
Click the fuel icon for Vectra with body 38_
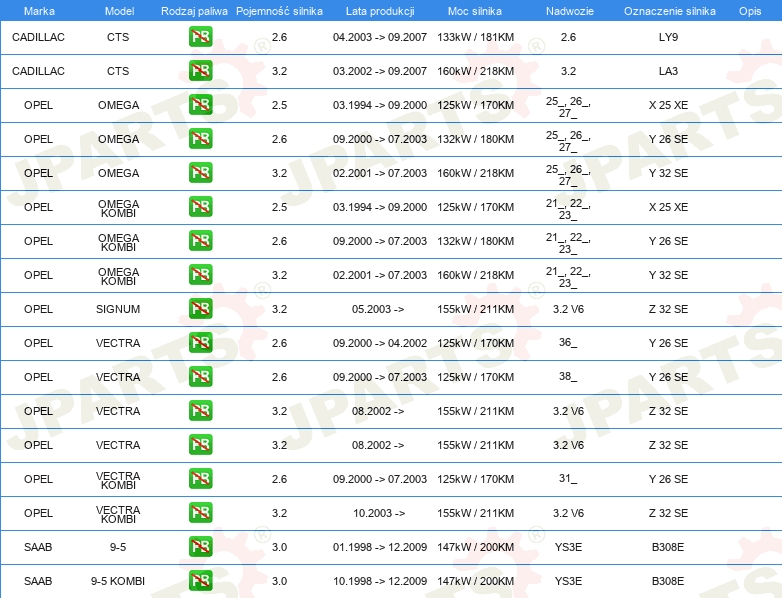click(200, 377)
